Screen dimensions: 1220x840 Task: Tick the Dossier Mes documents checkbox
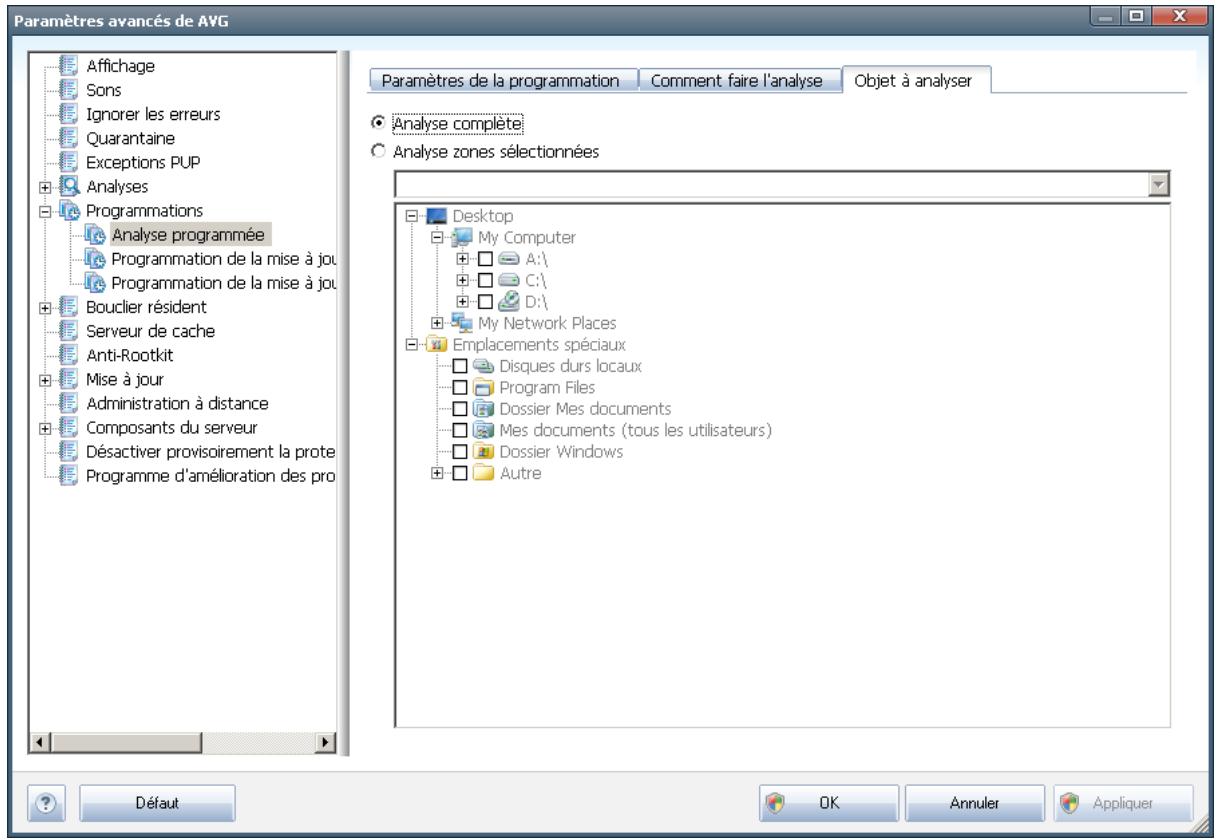(x=460, y=408)
